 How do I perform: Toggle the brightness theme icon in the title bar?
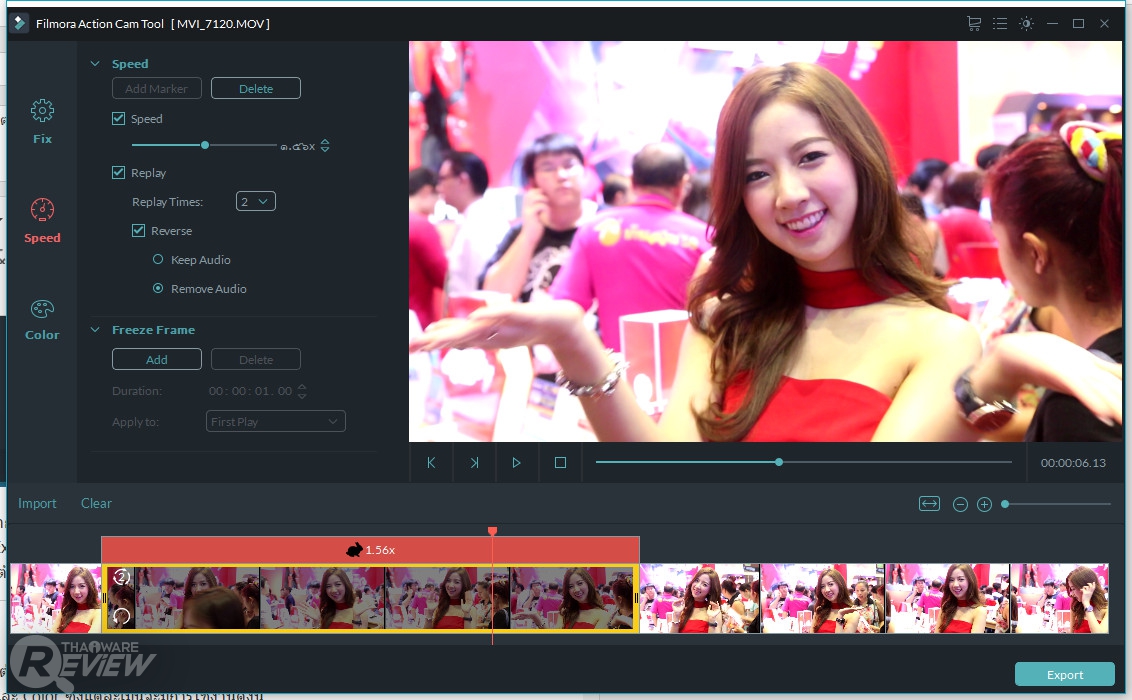pyautogui.click(x=1026, y=23)
